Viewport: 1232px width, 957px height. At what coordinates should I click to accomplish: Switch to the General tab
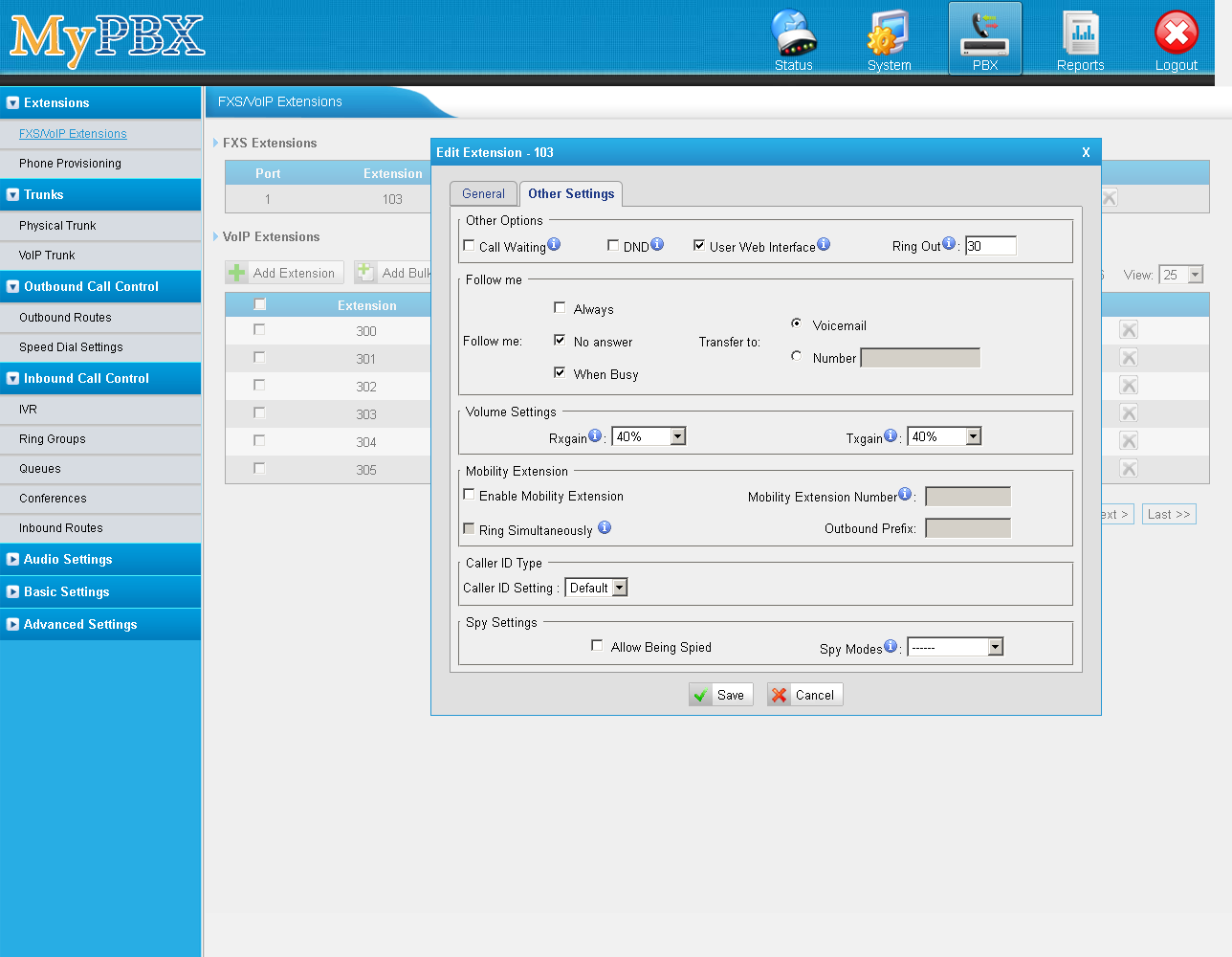click(483, 193)
